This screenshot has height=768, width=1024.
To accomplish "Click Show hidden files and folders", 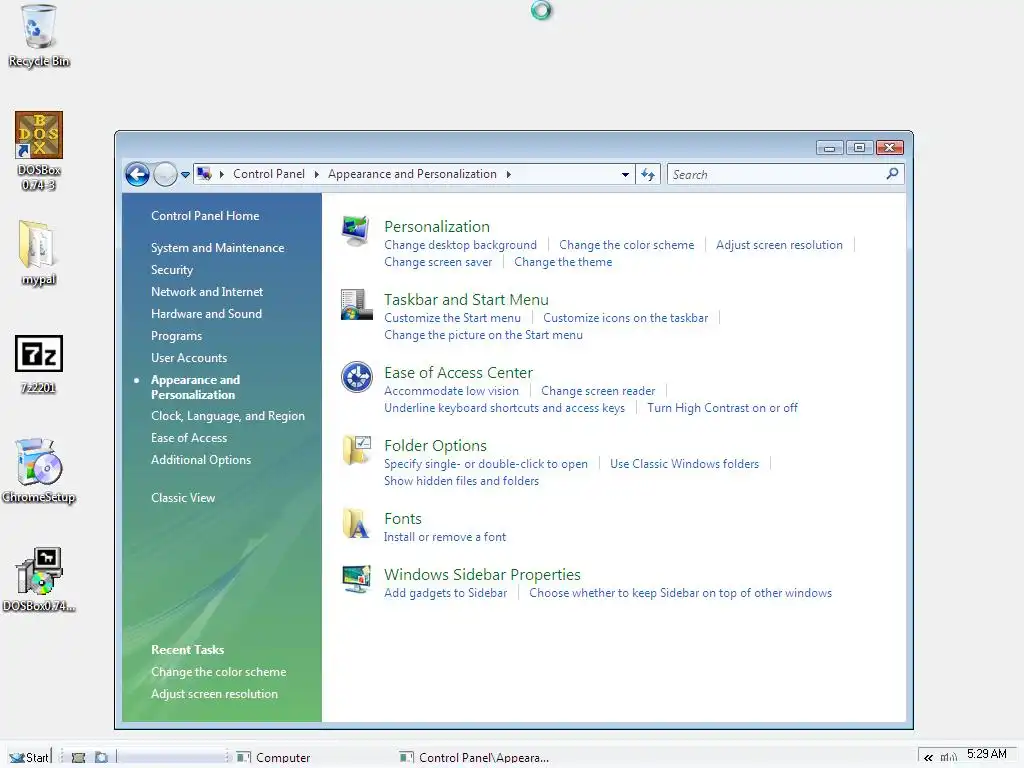I will click(461, 481).
